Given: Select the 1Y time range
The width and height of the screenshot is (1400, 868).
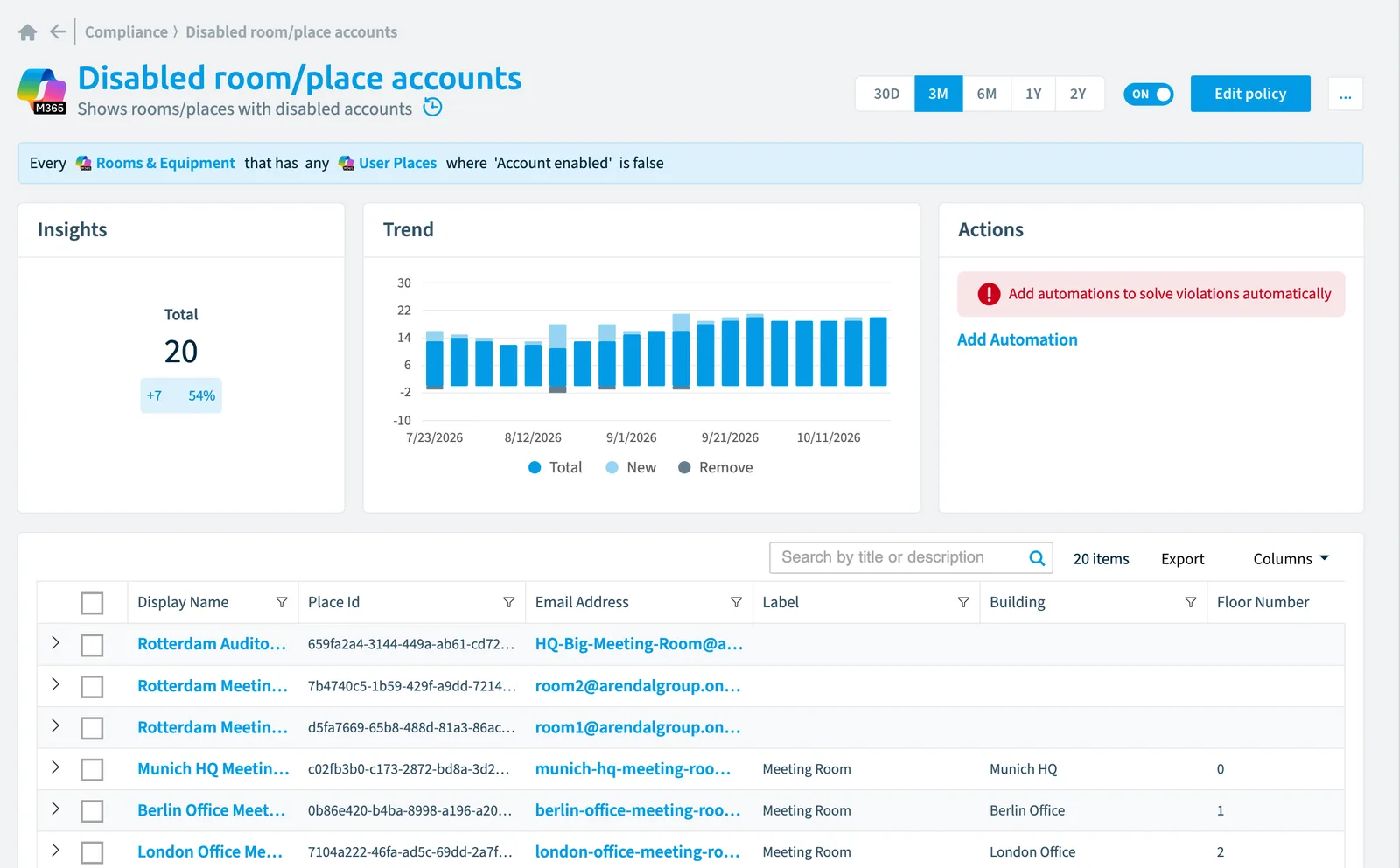Looking at the screenshot, I should pos(1033,94).
